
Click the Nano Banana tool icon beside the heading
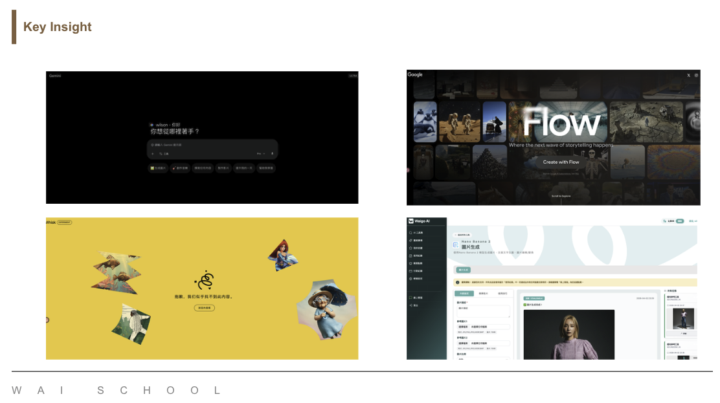[456, 245]
